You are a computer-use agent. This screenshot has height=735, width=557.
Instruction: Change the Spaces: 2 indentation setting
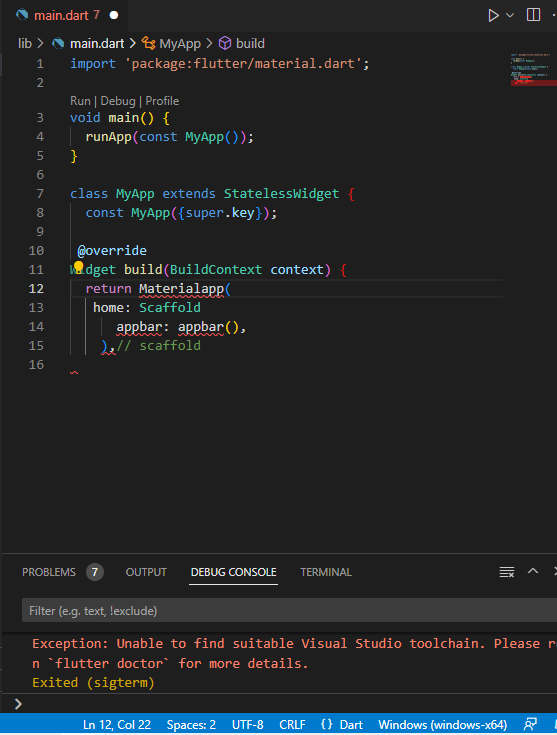(x=191, y=725)
